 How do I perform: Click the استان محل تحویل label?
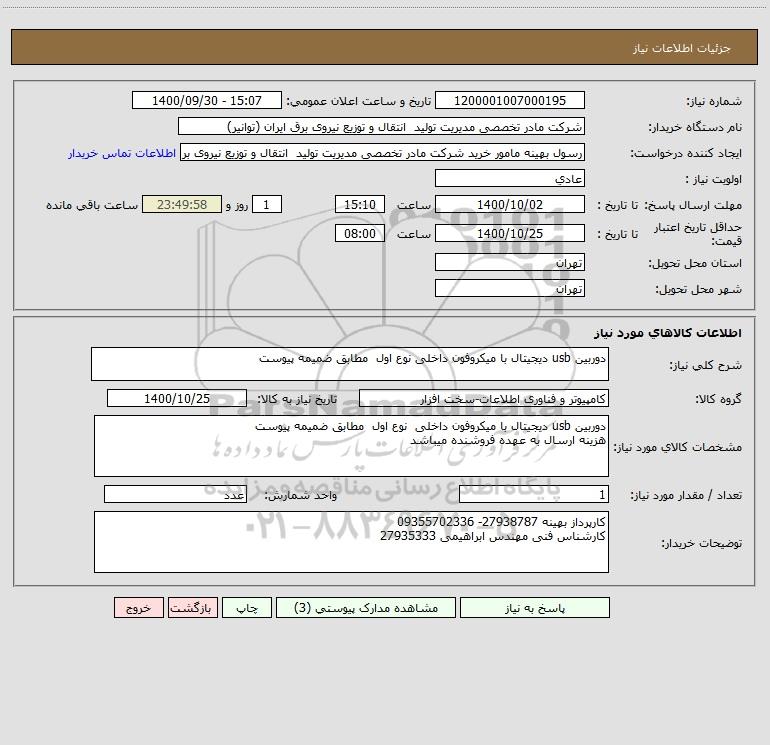(x=695, y=264)
